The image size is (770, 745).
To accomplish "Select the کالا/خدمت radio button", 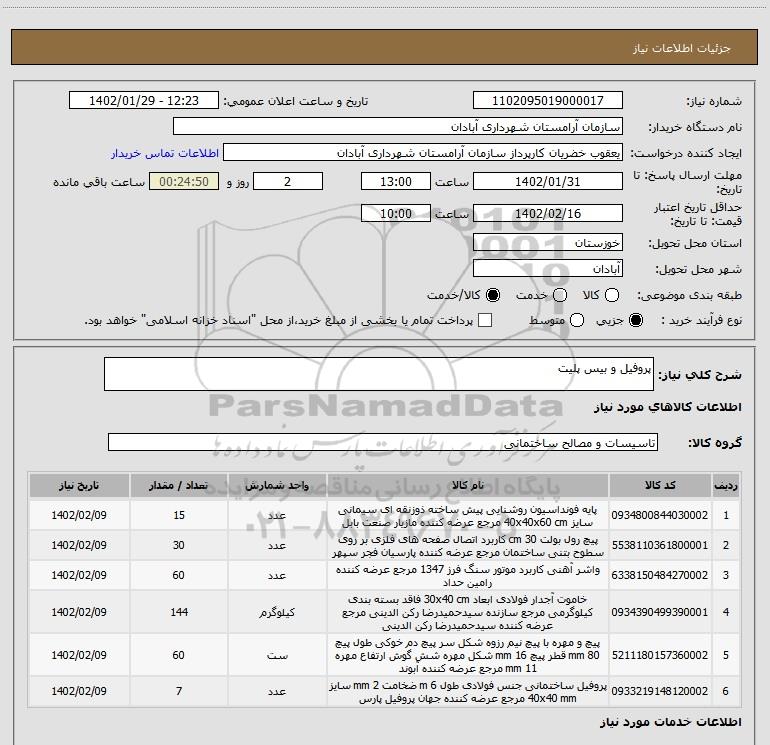I will pyautogui.click(x=493, y=295).
